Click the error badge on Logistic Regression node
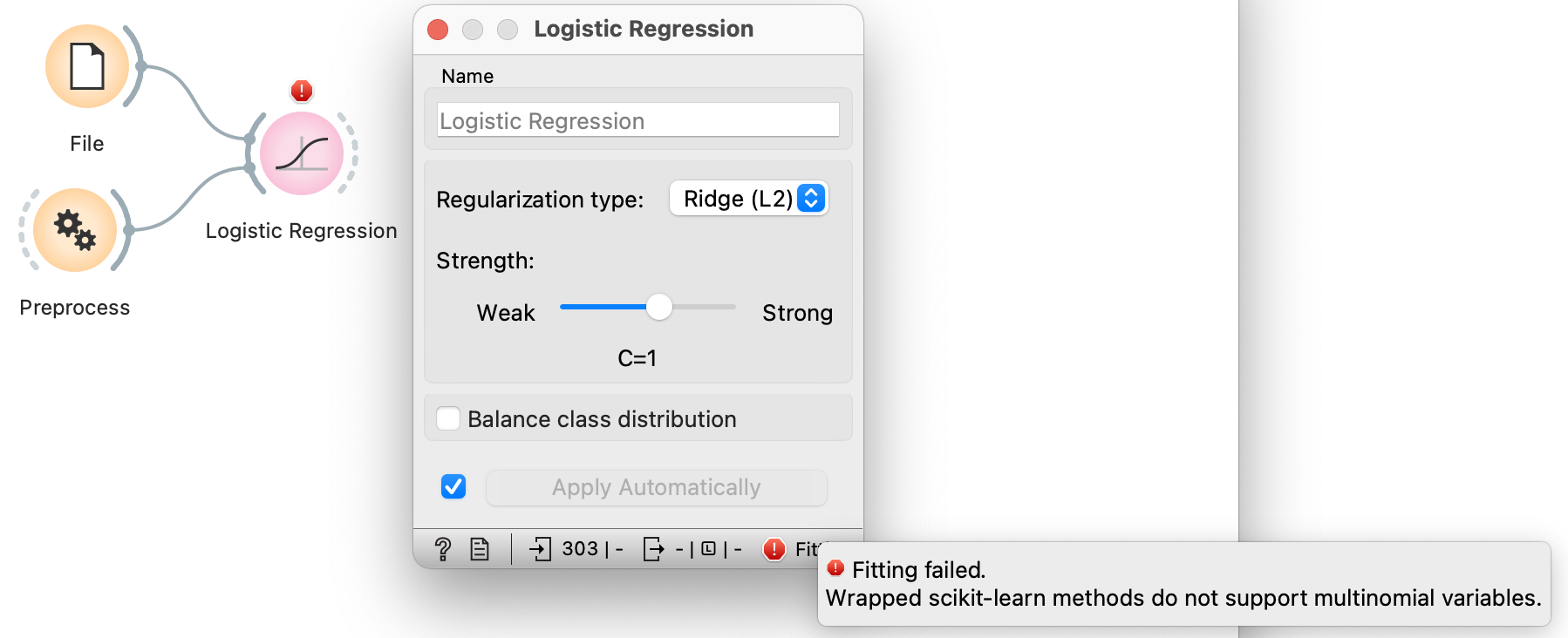 pyautogui.click(x=300, y=91)
